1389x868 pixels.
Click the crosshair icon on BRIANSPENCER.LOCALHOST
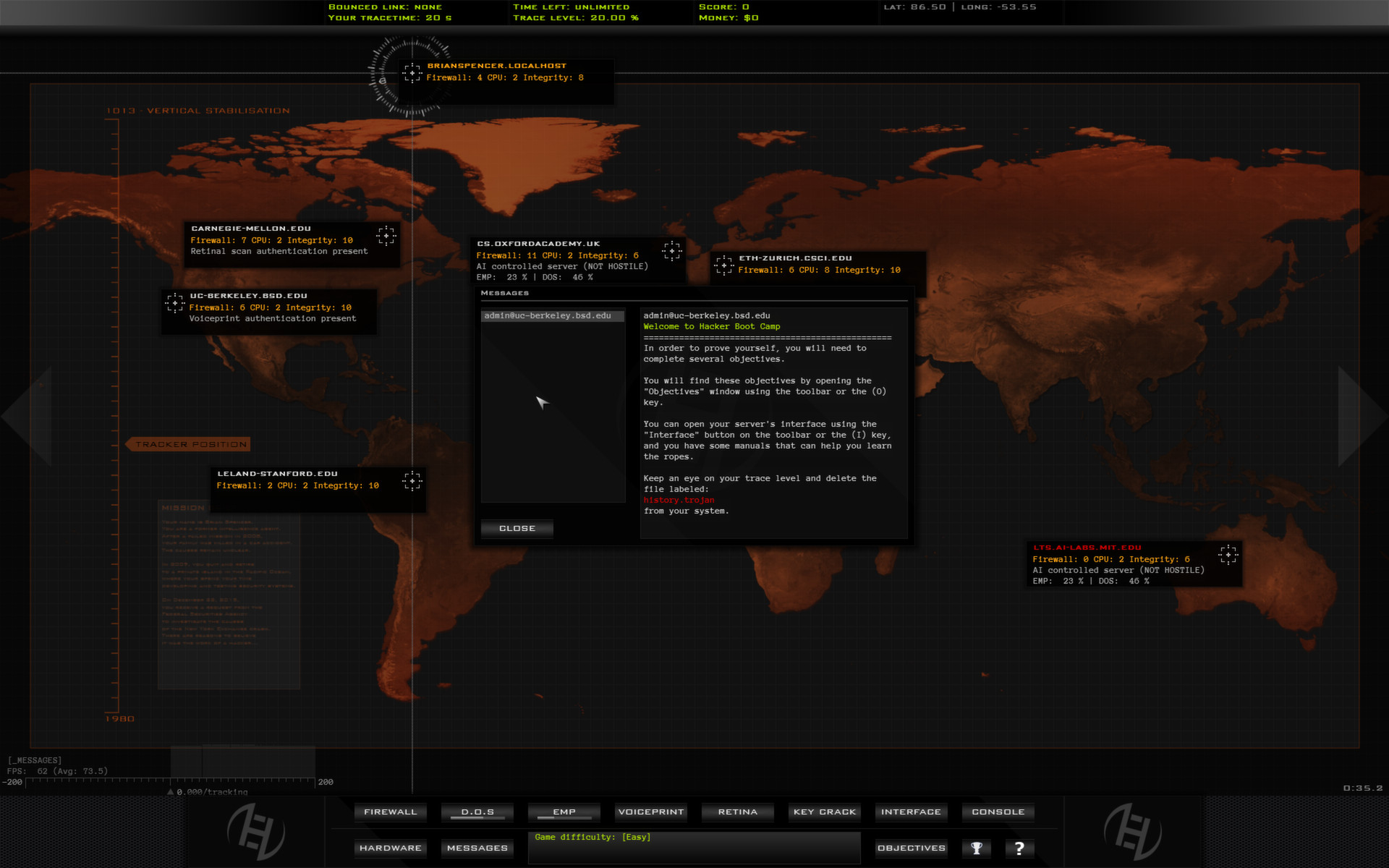coord(413,72)
